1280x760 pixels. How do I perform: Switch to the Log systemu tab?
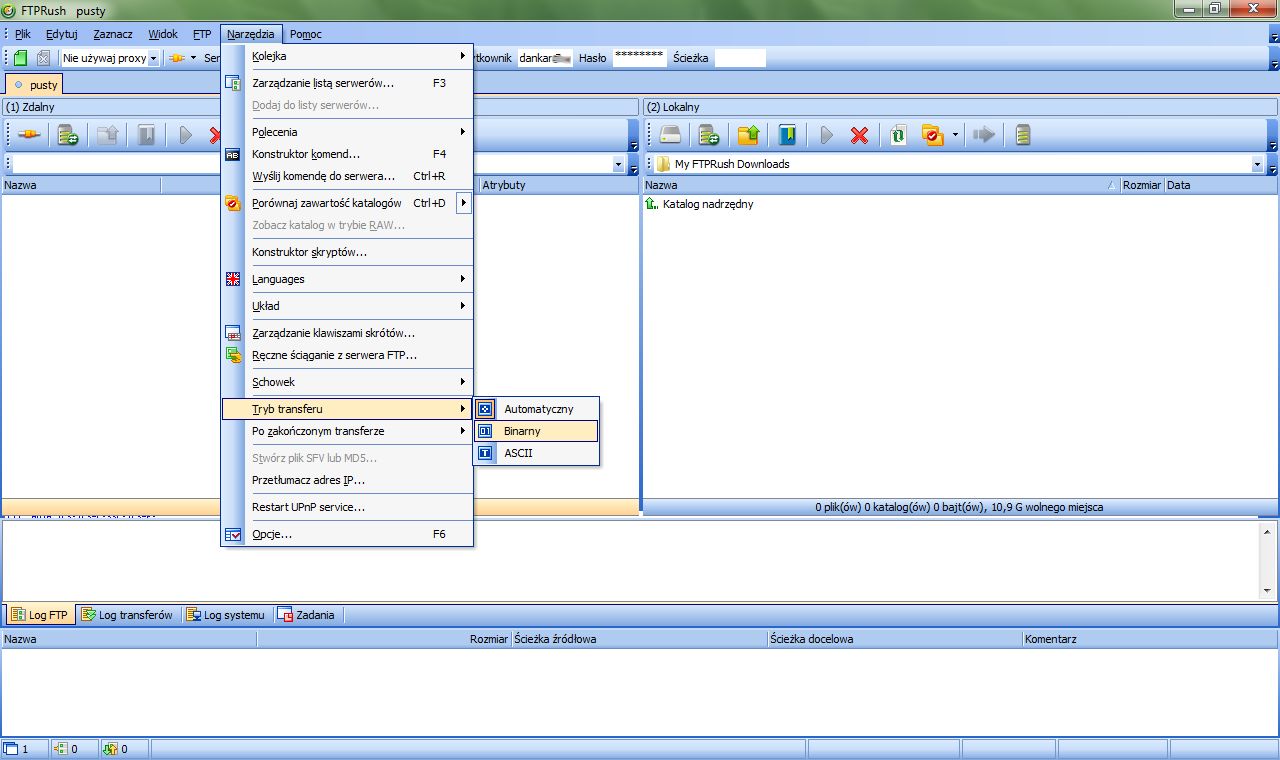click(226, 615)
